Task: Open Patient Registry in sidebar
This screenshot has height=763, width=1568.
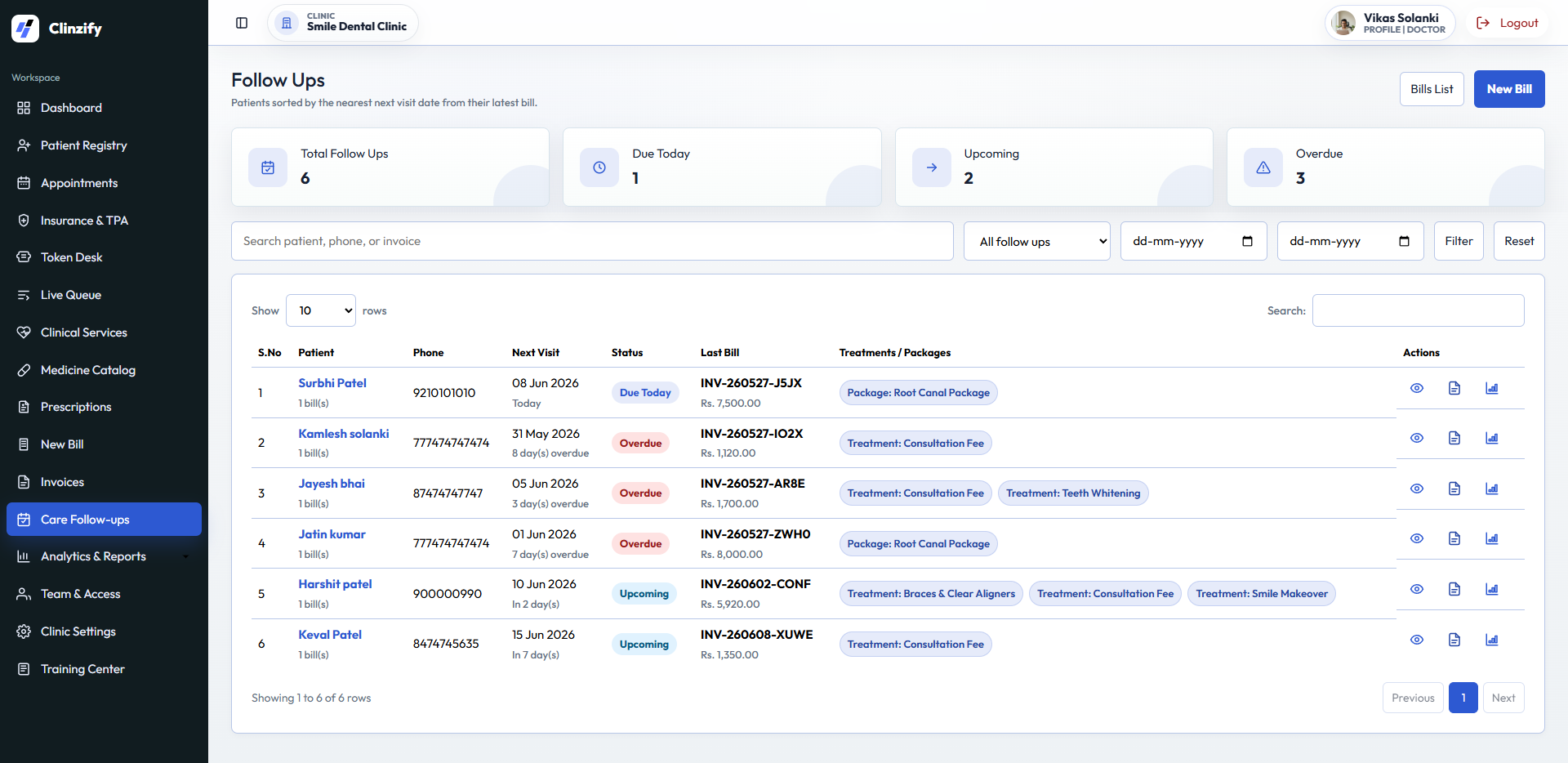Action: tap(104, 145)
